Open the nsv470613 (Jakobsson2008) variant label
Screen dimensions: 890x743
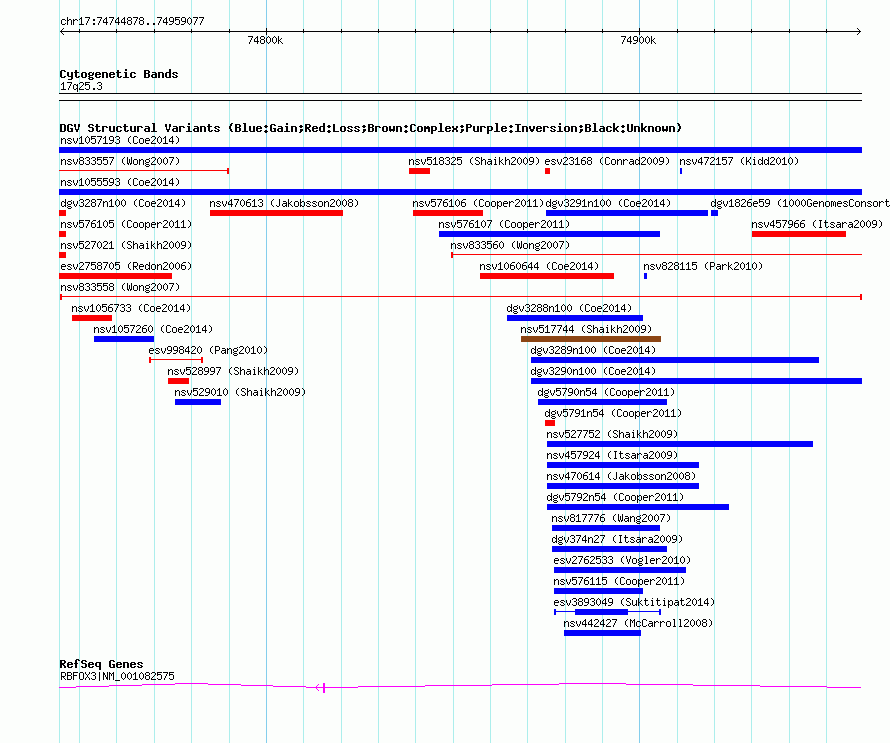coord(284,203)
